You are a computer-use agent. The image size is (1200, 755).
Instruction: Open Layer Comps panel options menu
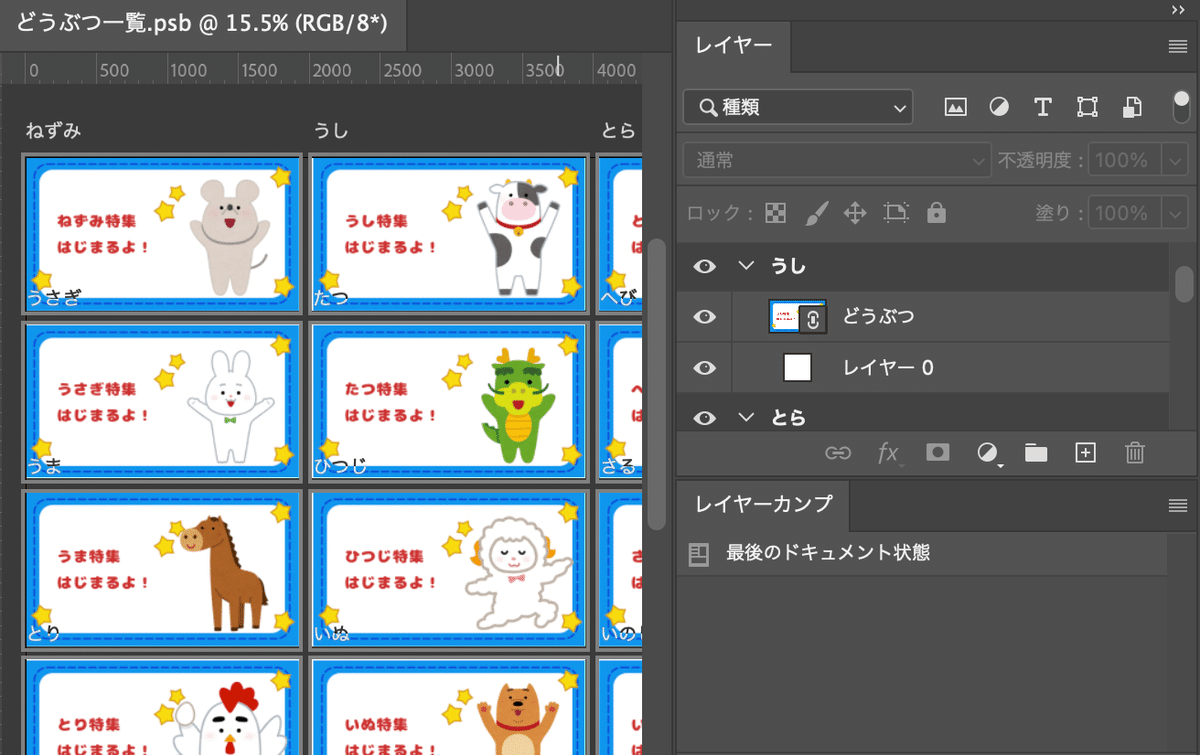point(1177,506)
